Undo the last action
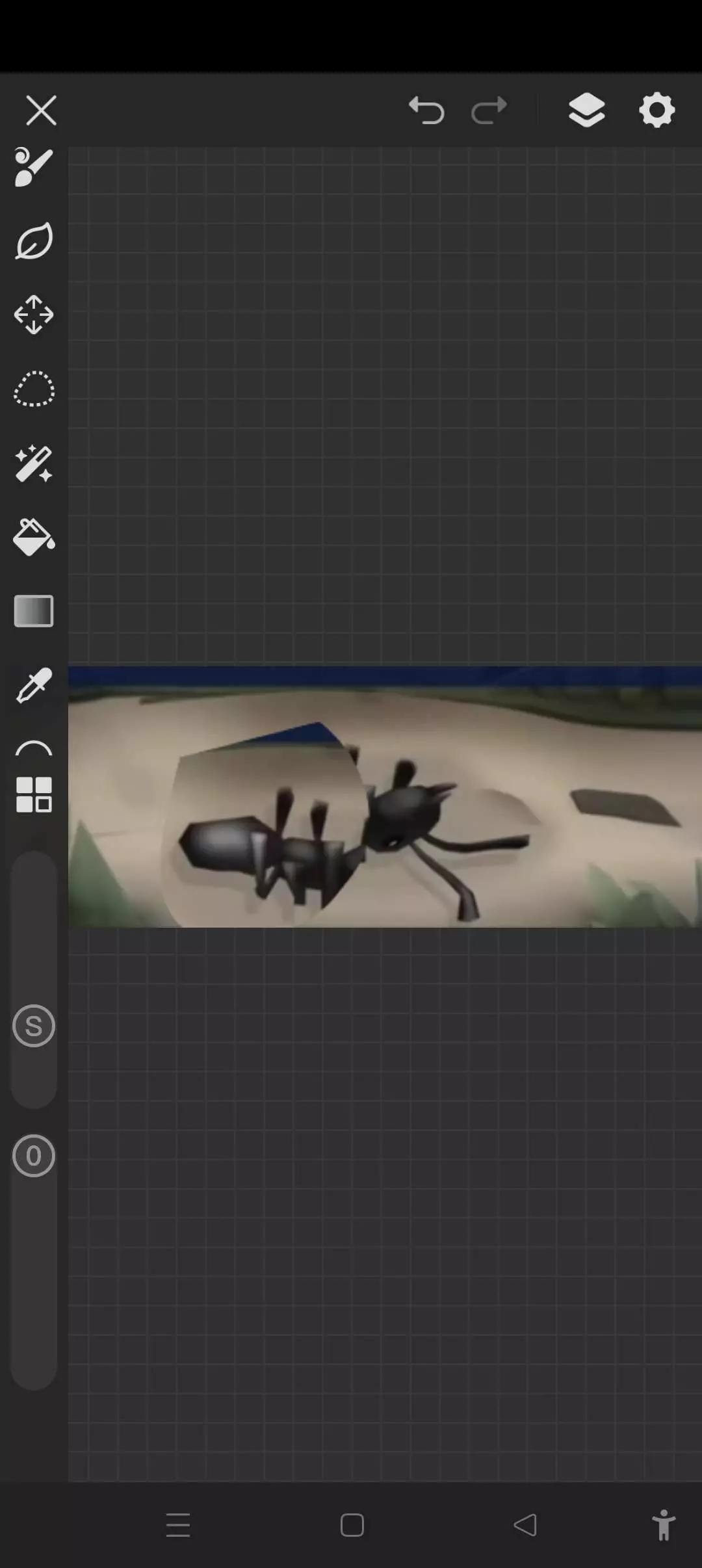Image resolution: width=702 pixels, height=1568 pixels. (426, 110)
